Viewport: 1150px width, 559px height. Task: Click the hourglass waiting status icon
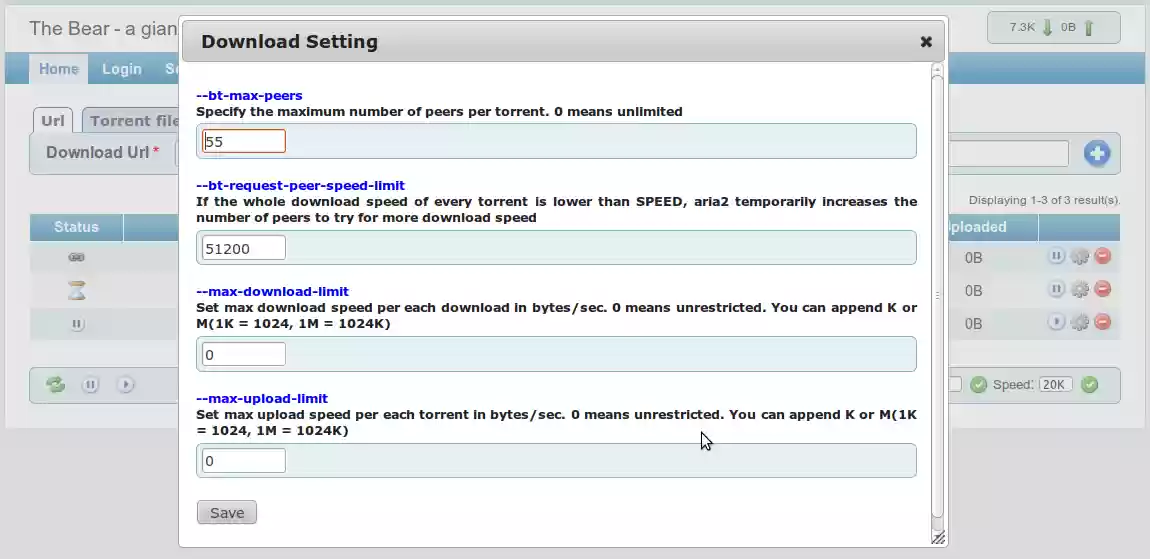tap(76, 291)
